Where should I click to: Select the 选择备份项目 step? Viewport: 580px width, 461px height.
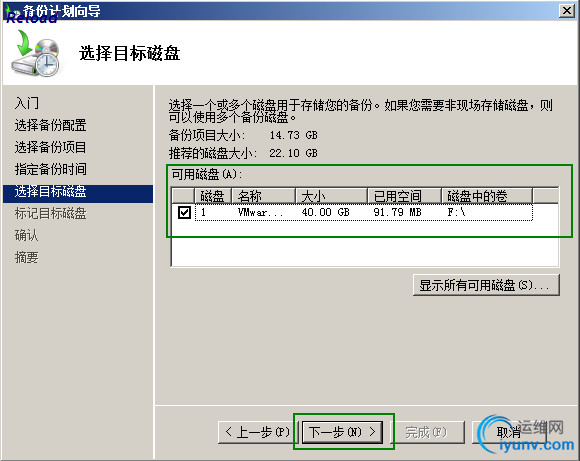click(x=50, y=147)
